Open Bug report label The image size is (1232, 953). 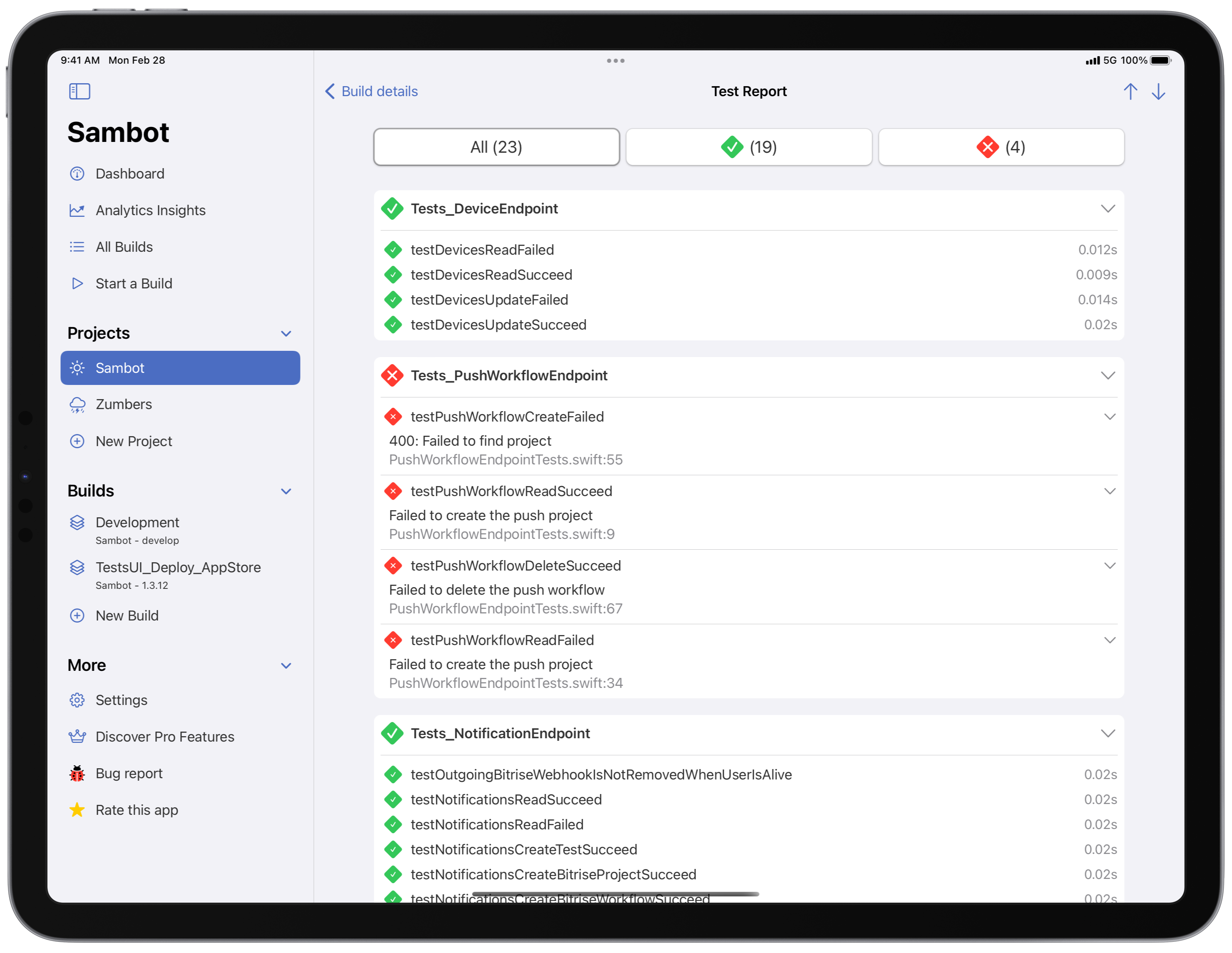point(129,774)
